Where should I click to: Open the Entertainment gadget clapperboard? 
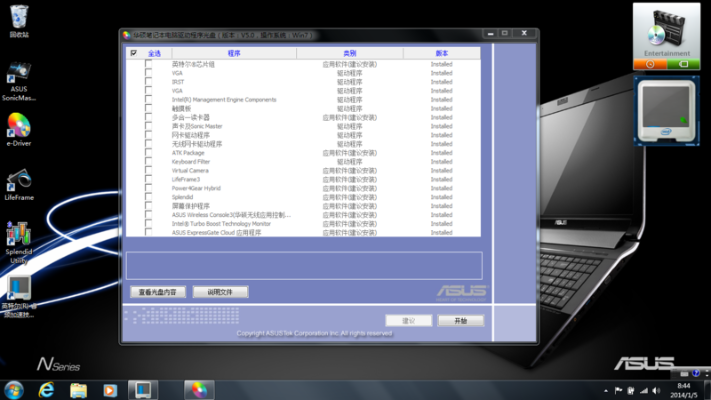[666, 29]
